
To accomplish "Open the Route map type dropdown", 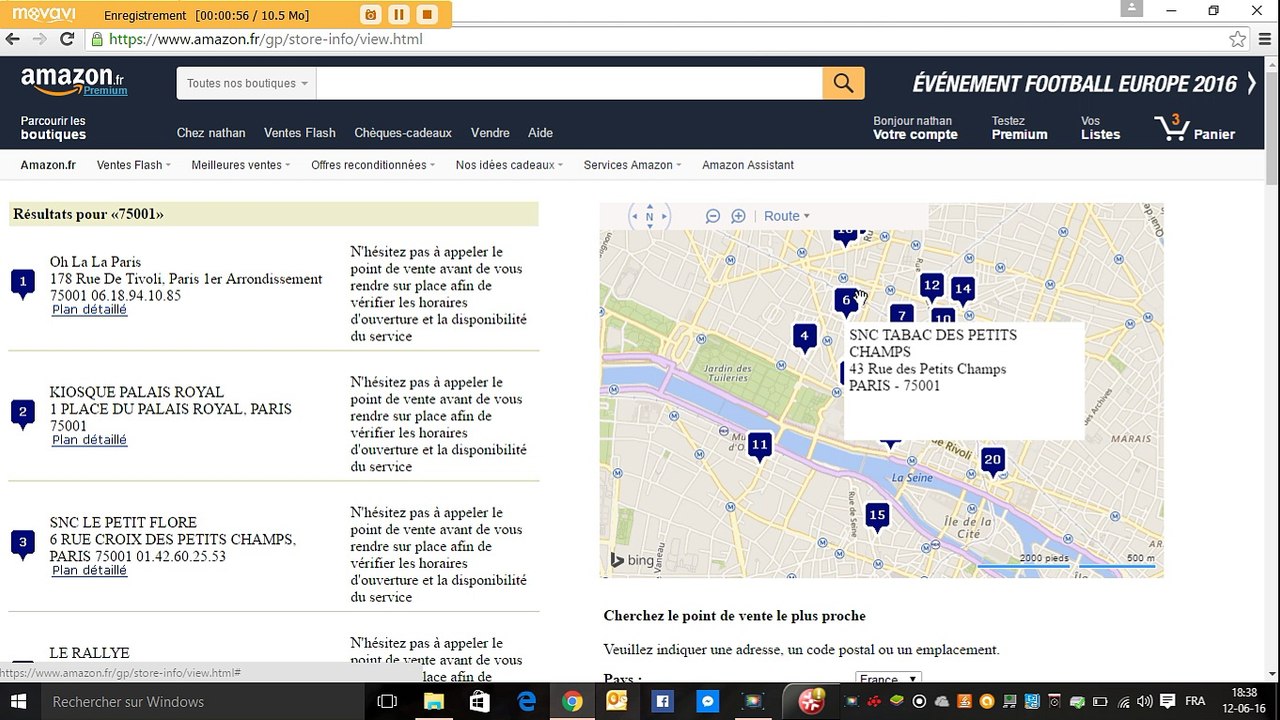I will tap(787, 216).
